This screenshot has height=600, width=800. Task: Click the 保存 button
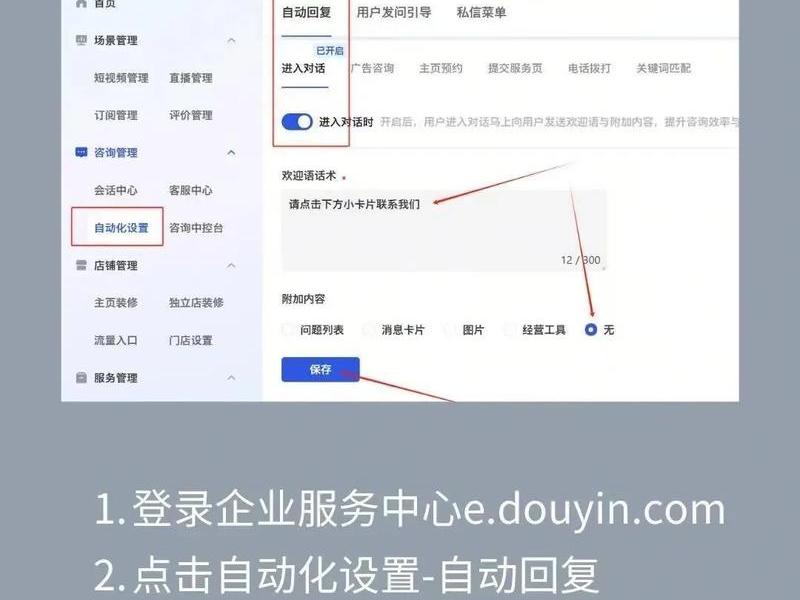pyautogui.click(x=320, y=369)
